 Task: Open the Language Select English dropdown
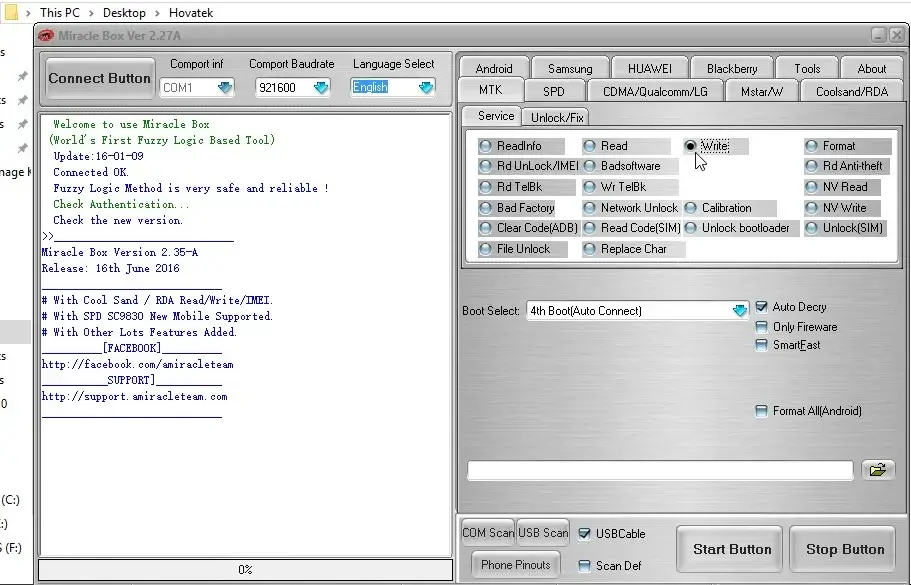pyautogui.click(x=426, y=88)
